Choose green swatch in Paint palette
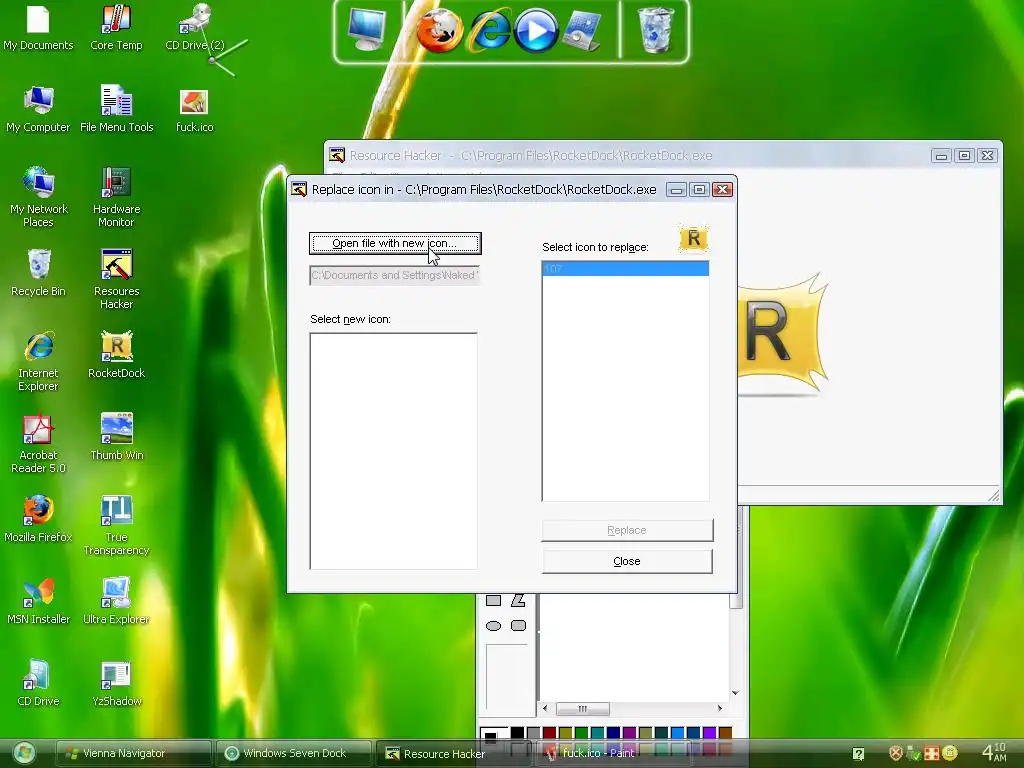Viewport: 1024px width, 768px height. click(x=581, y=733)
